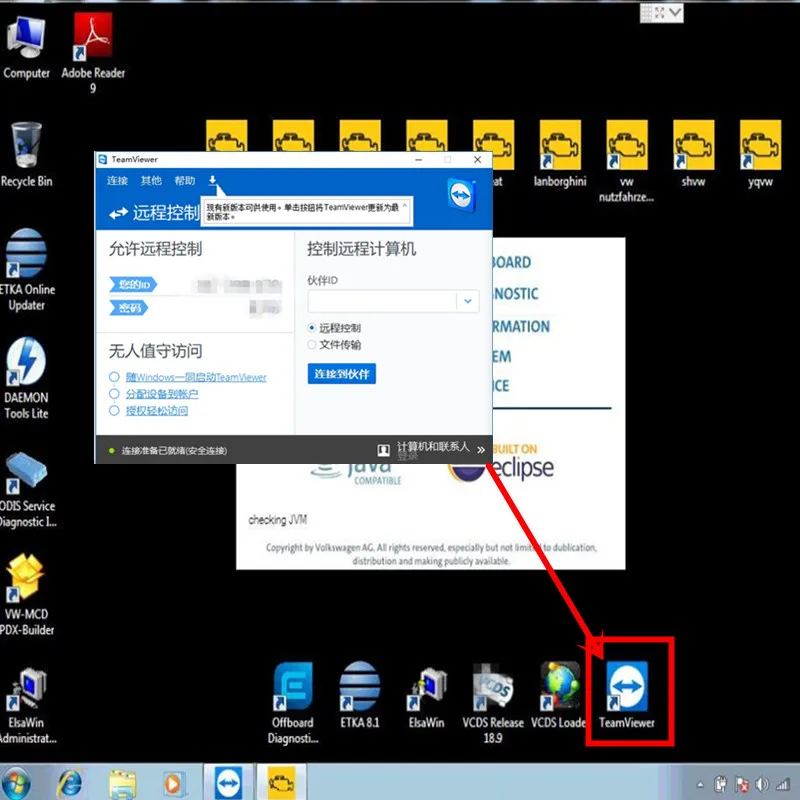The height and width of the screenshot is (800, 800).
Task: Click the 密码 label
Action: [129, 308]
